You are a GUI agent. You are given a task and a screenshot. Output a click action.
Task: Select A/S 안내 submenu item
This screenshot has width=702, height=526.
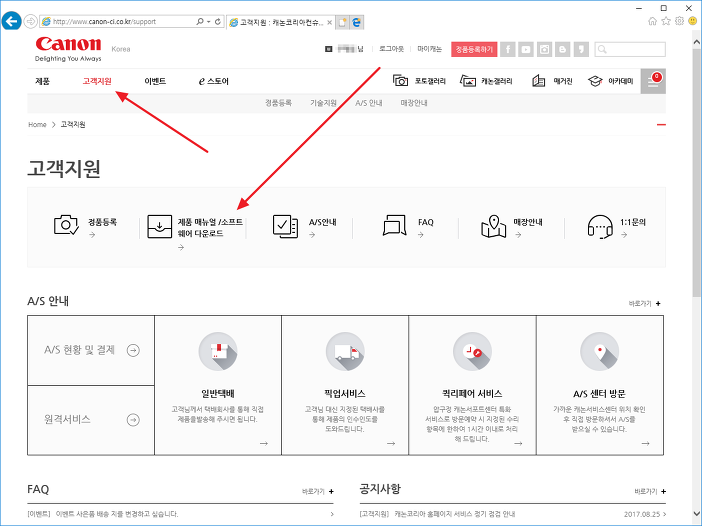[x=369, y=103]
